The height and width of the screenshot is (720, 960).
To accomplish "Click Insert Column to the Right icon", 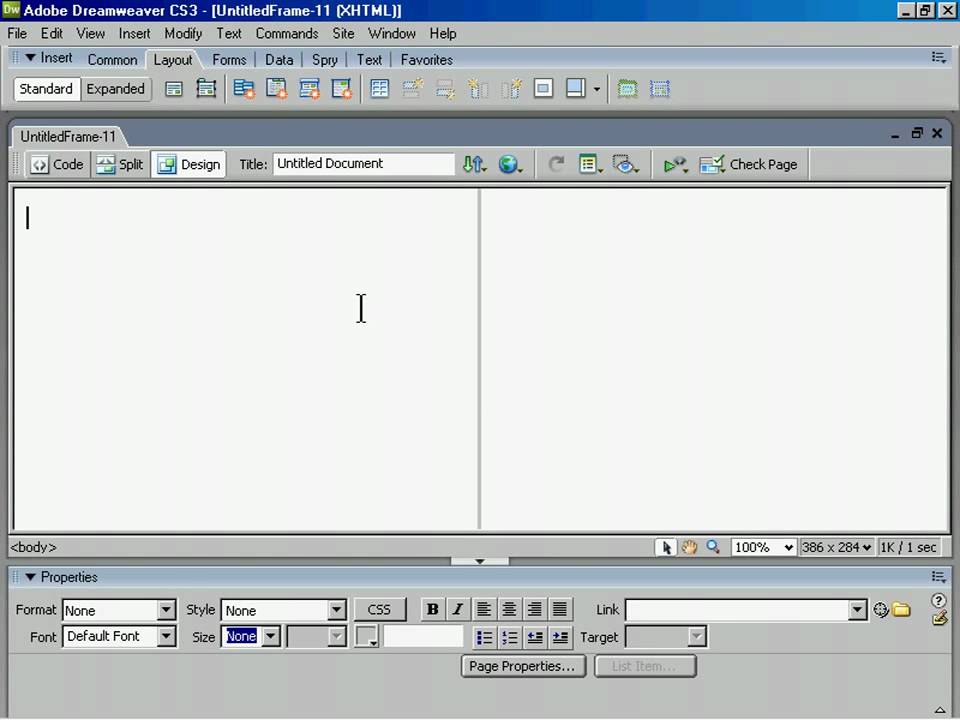I will click(x=511, y=89).
